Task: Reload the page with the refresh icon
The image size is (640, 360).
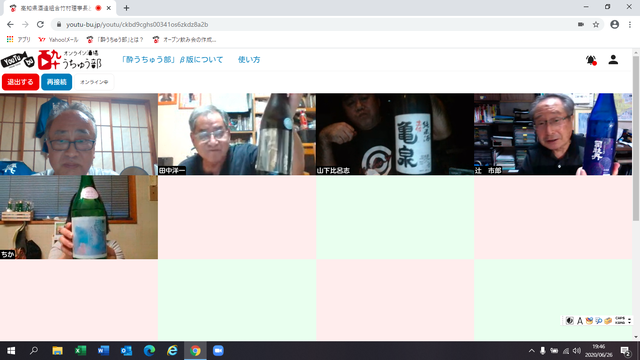Action: (x=40, y=24)
